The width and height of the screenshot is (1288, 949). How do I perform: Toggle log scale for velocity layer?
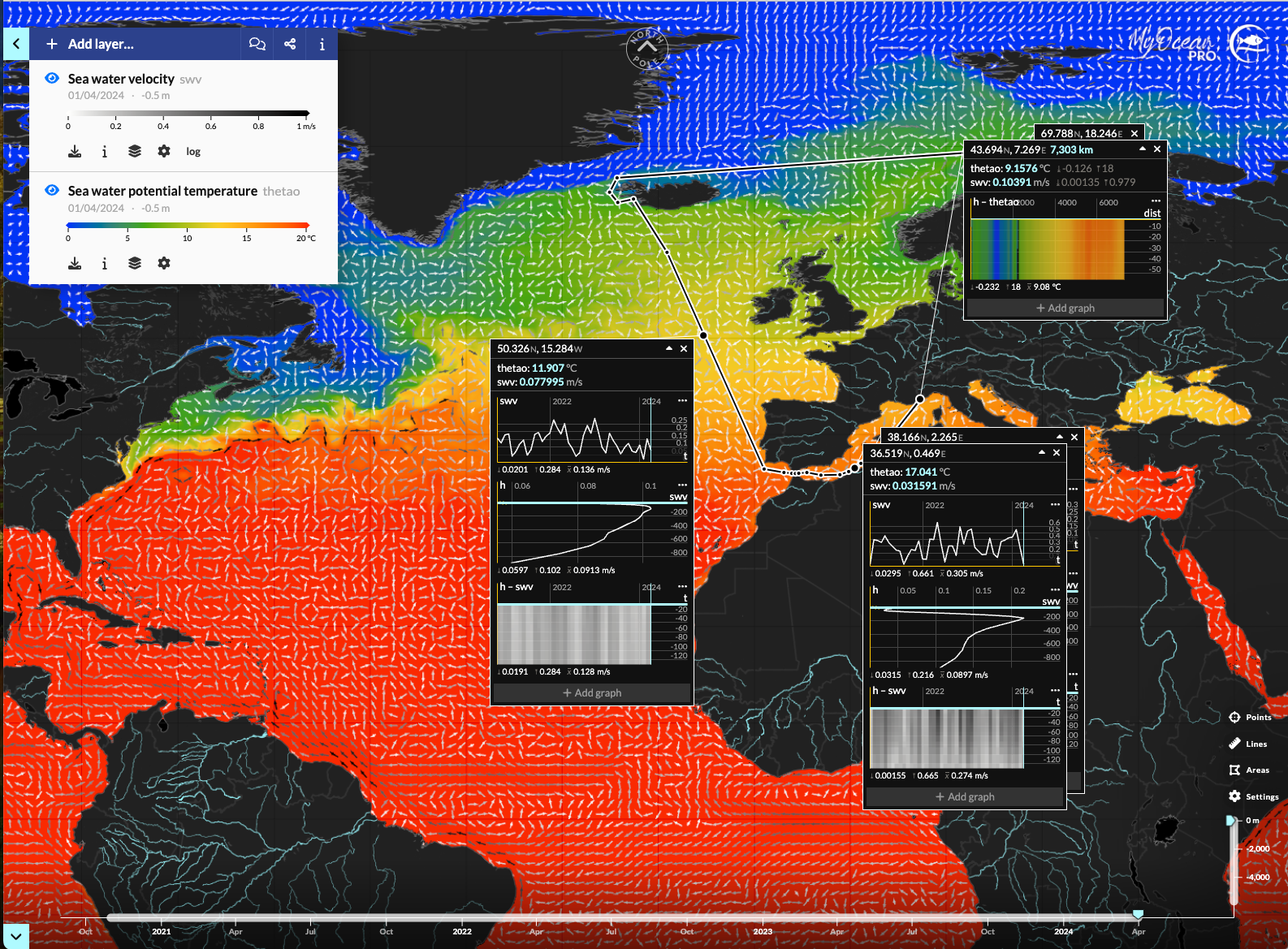pyautogui.click(x=193, y=152)
